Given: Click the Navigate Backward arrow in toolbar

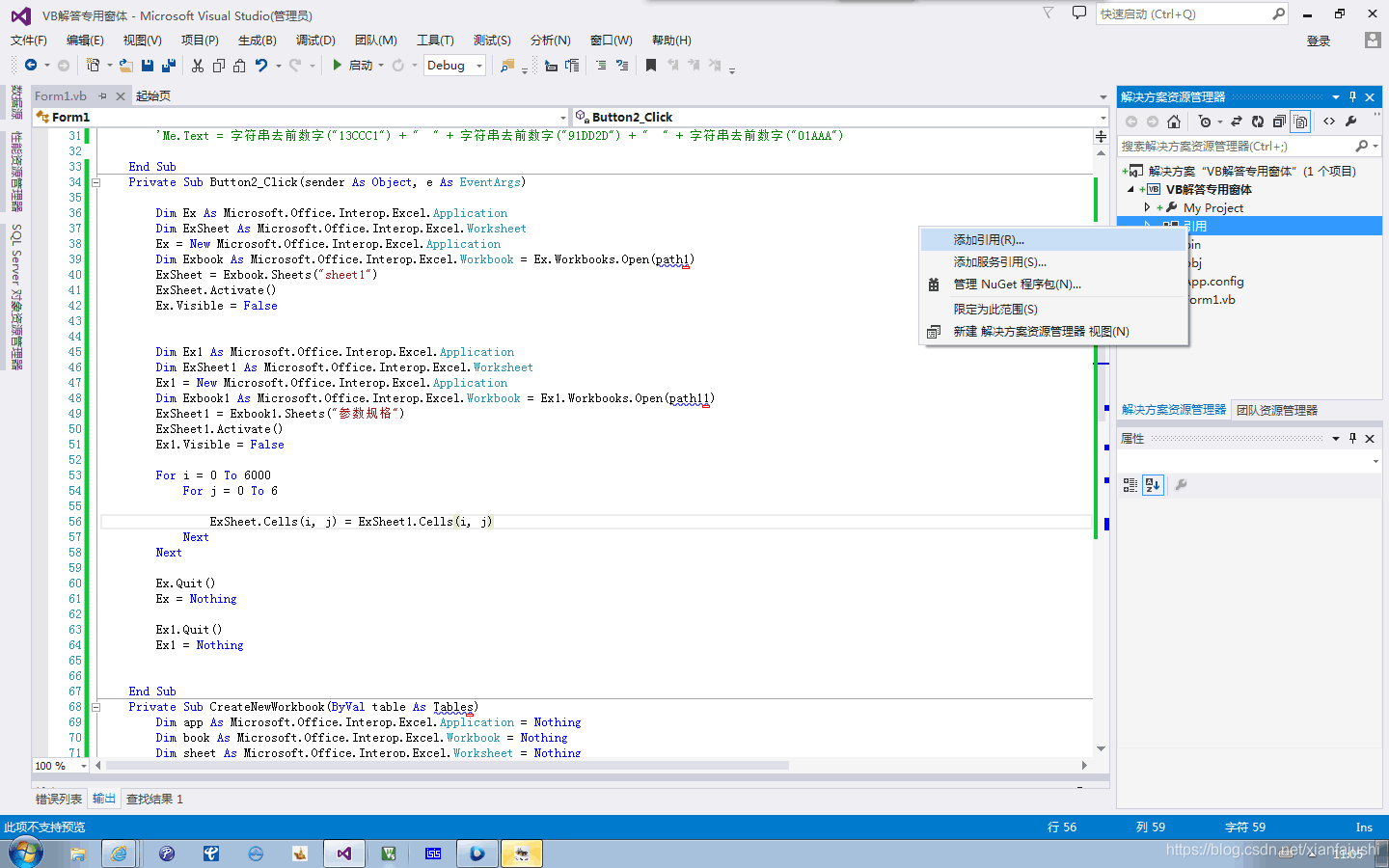Looking at the screenshot, I should click(31, 65).
